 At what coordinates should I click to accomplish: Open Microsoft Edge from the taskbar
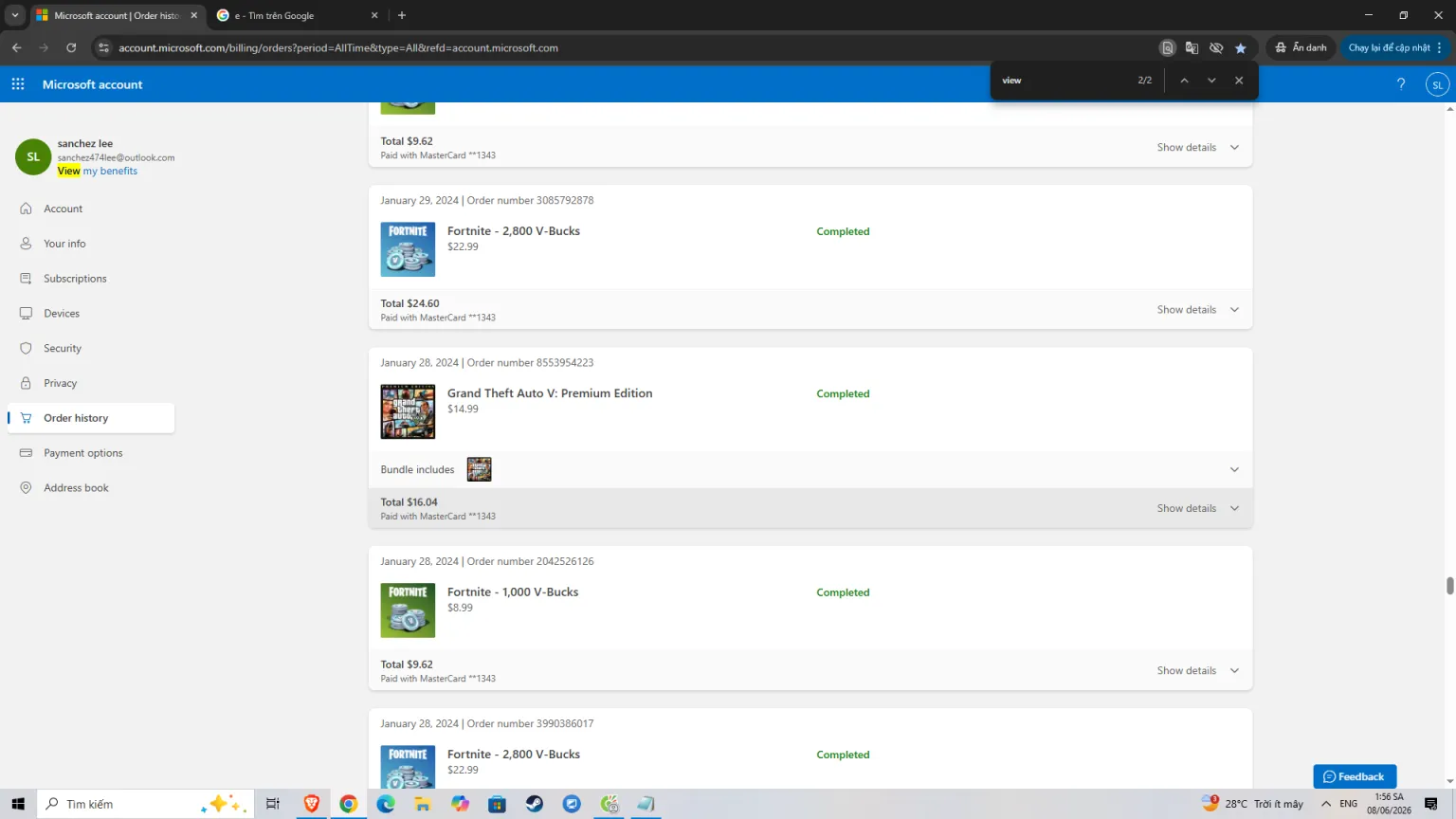[x=386, y=804]
